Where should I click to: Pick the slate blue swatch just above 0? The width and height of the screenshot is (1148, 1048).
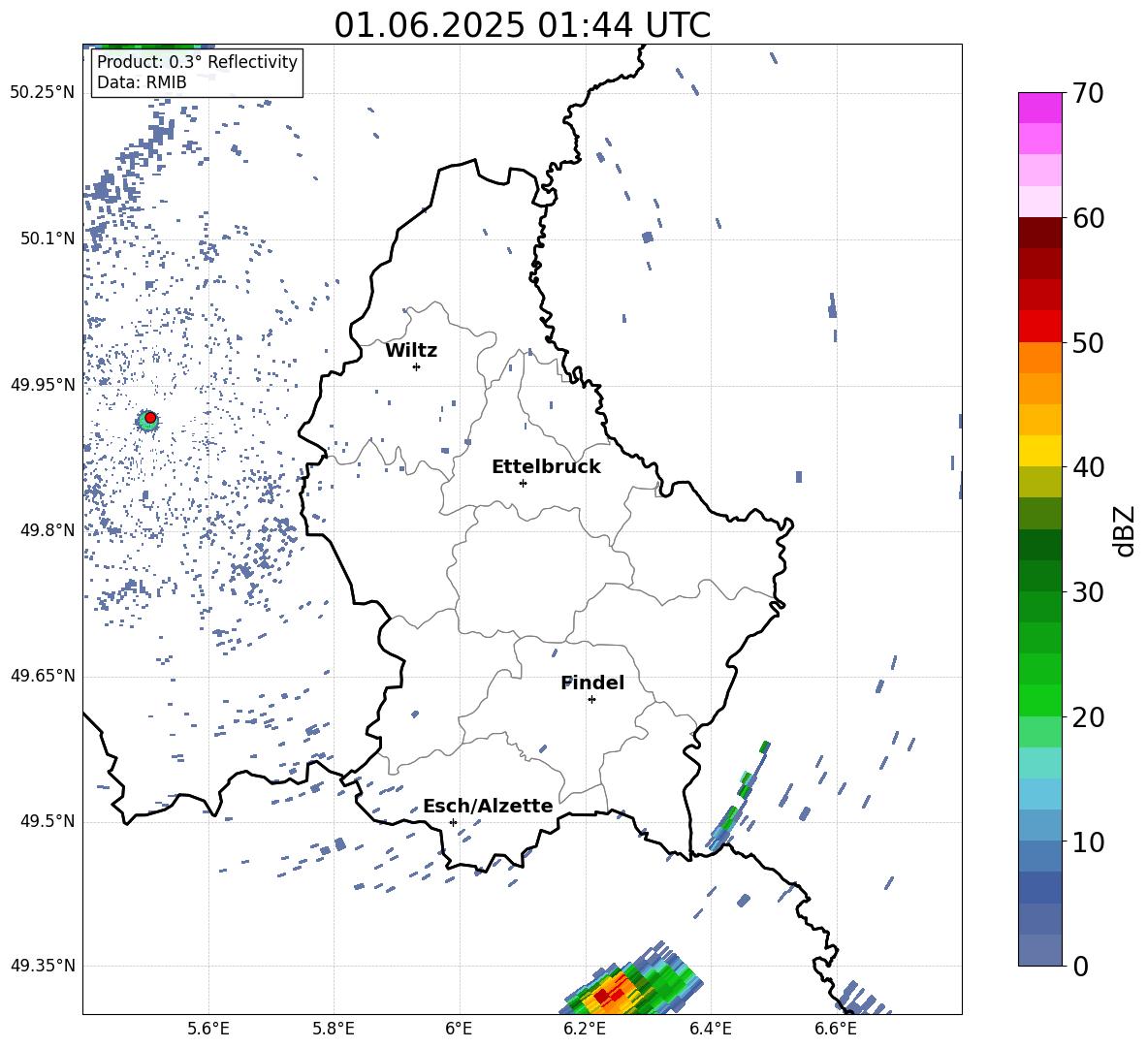click(1039, 951)
